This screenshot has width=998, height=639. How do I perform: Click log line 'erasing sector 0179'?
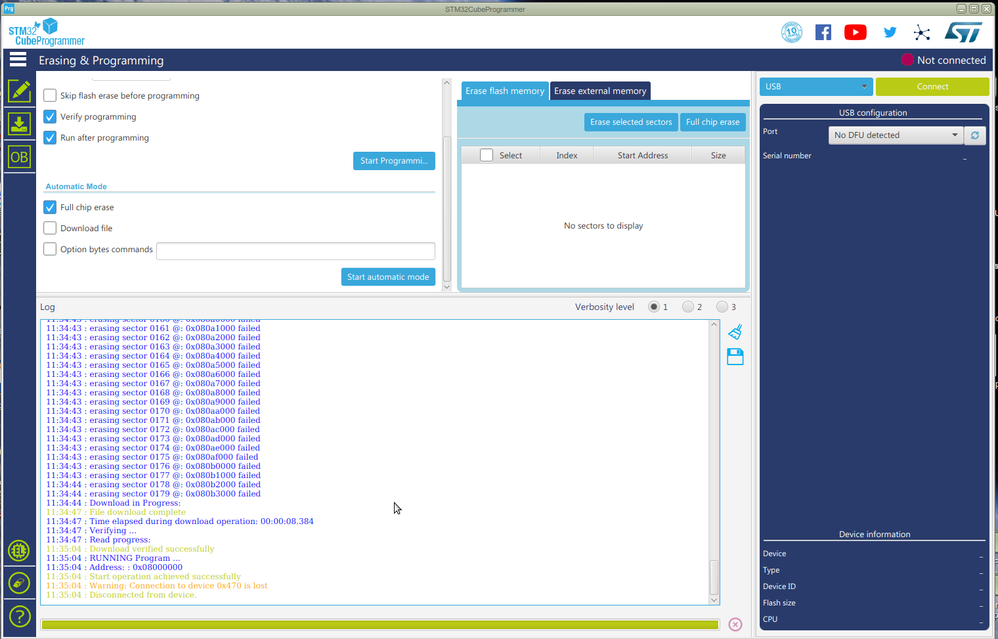coord(153,493)
